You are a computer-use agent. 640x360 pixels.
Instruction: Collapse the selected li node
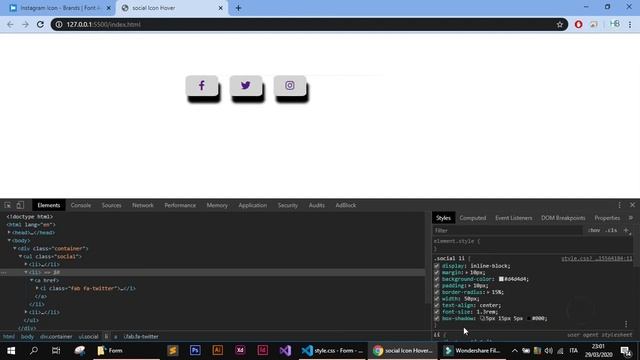point(26,272)
